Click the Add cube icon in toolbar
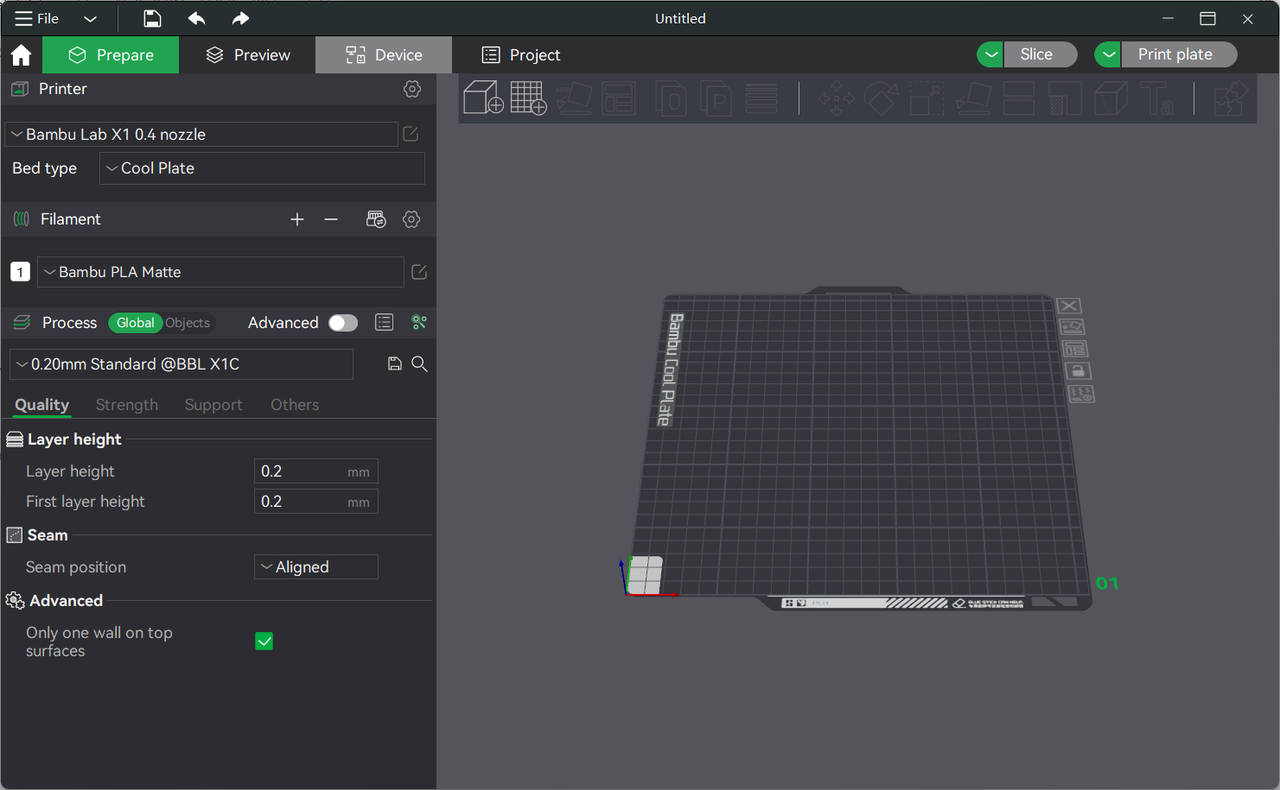The image size is (1280, 790). 484,97
